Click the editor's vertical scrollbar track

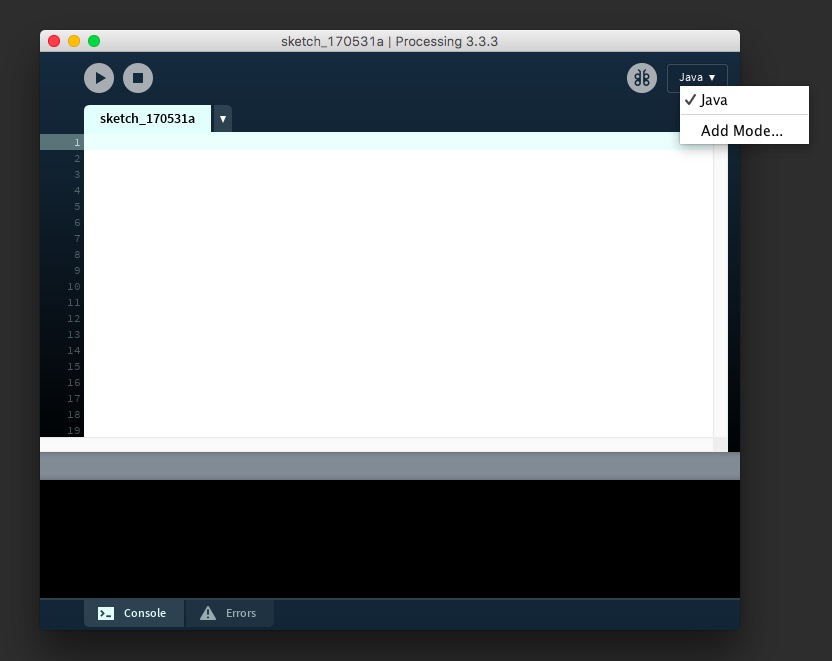point(720,290)
